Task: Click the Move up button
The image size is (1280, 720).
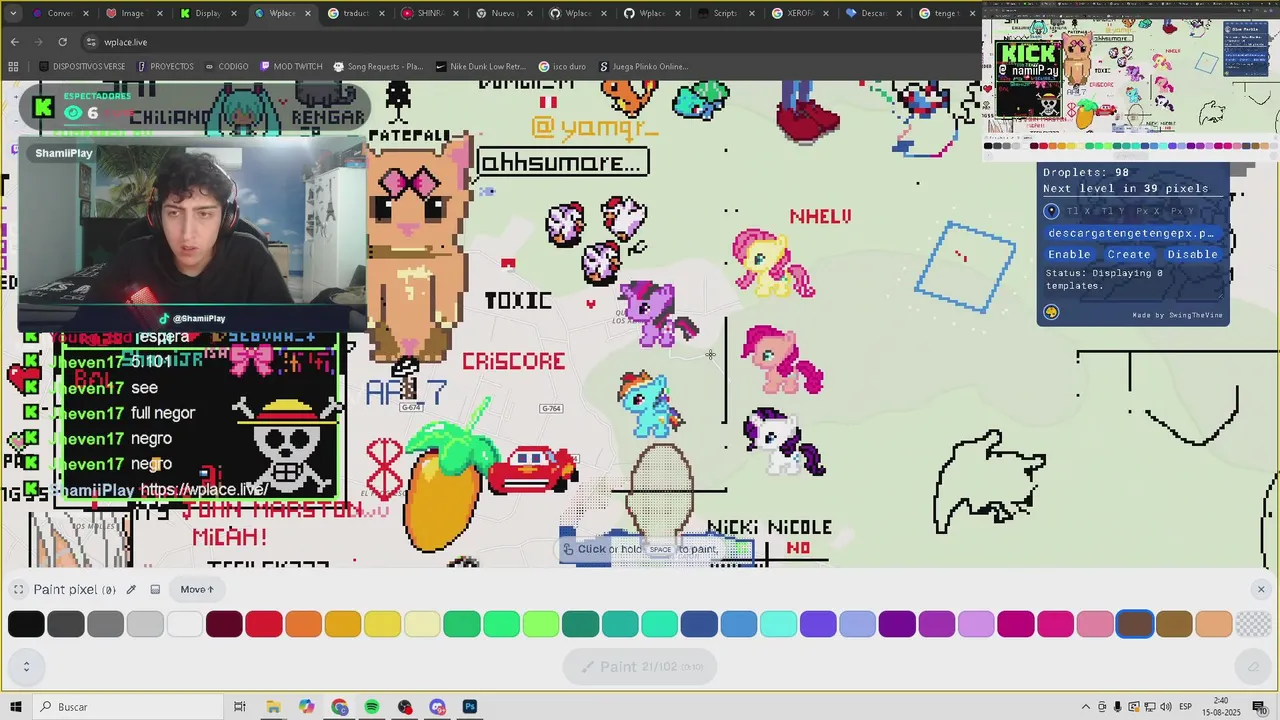Action: click(197, 589)
